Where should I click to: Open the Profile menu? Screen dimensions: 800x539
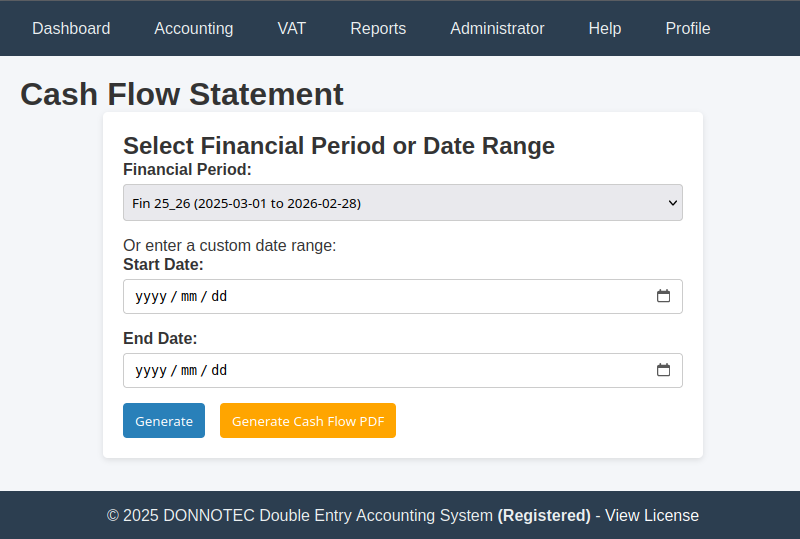(x=688, y=28)
